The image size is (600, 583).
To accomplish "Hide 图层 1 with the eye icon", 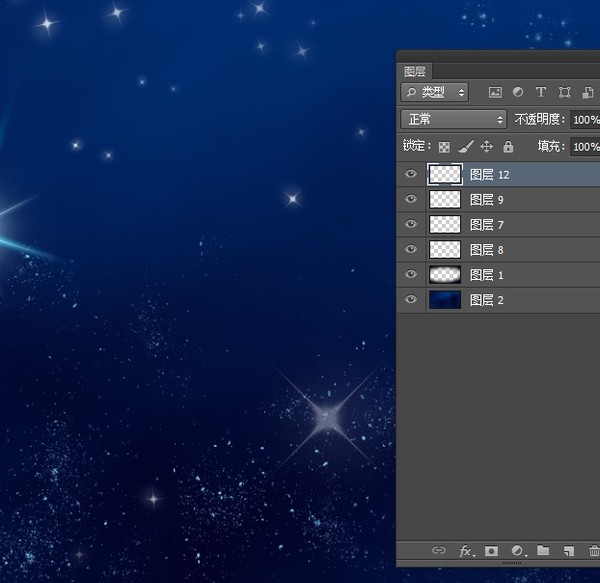I will 411,274.
